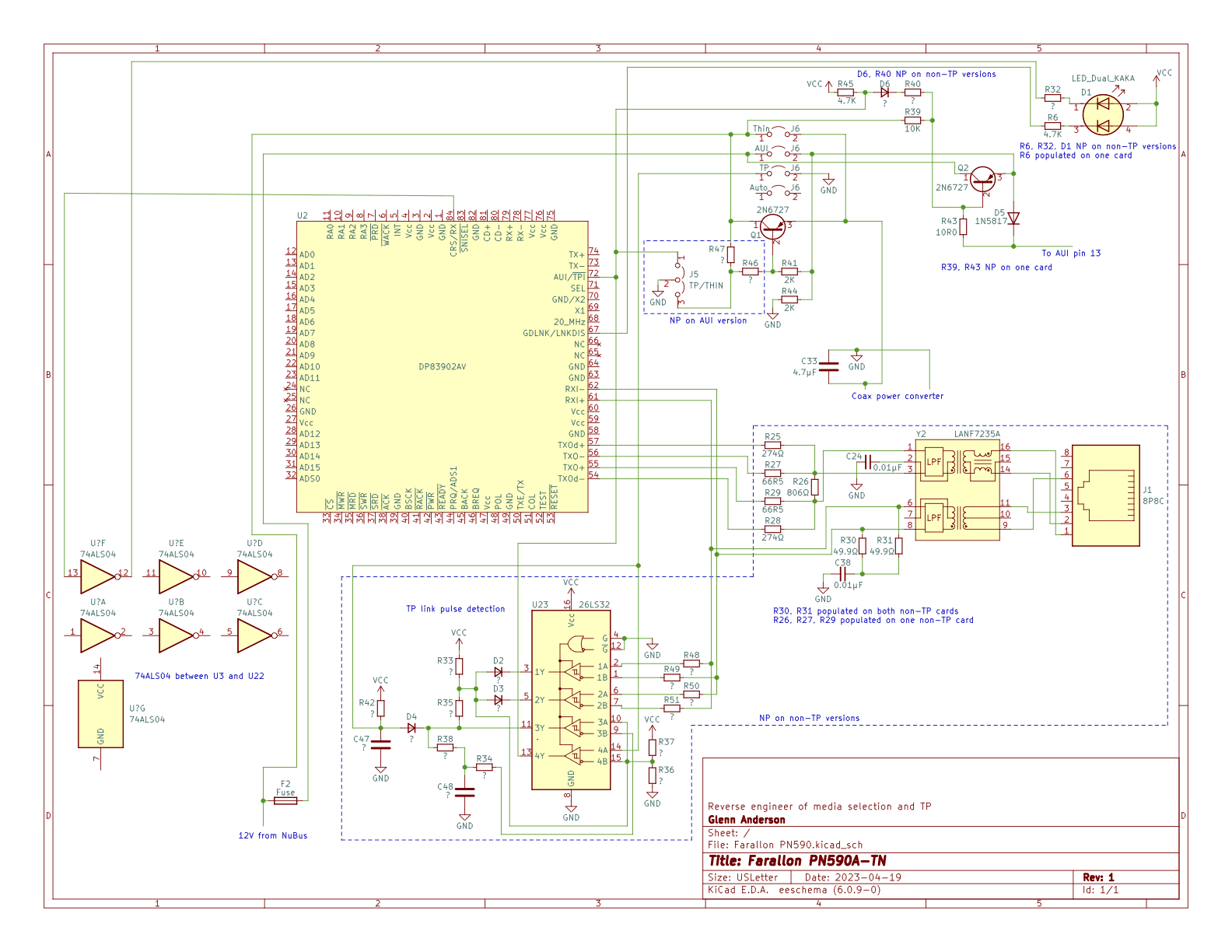1232x952 pixels.
Task: Select the R43 10R0 resistor symbol
Action: tap(963, 226)
